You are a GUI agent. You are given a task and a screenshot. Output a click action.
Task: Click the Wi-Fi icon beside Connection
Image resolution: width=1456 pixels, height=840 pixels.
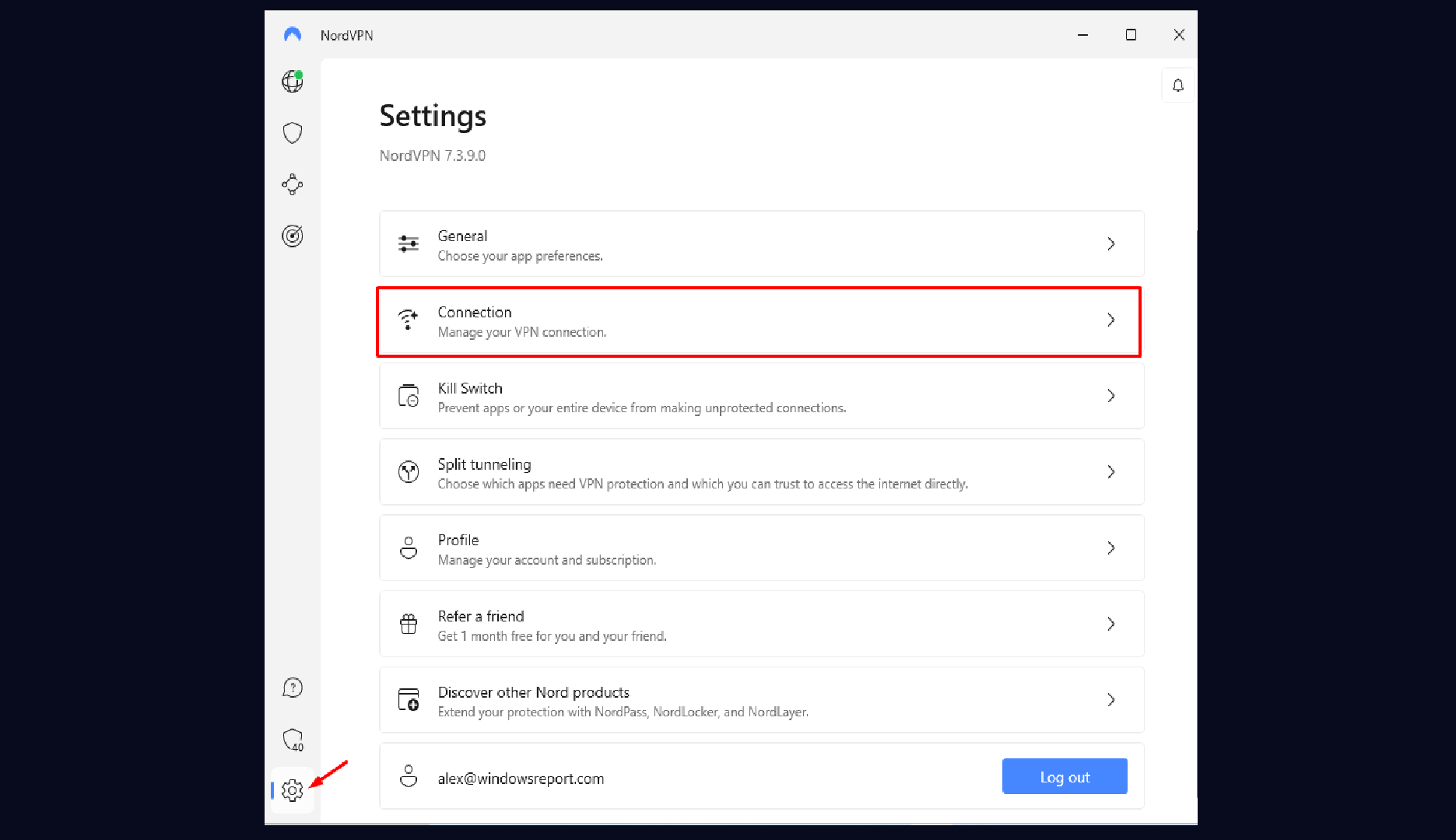[x=409, y=320]
